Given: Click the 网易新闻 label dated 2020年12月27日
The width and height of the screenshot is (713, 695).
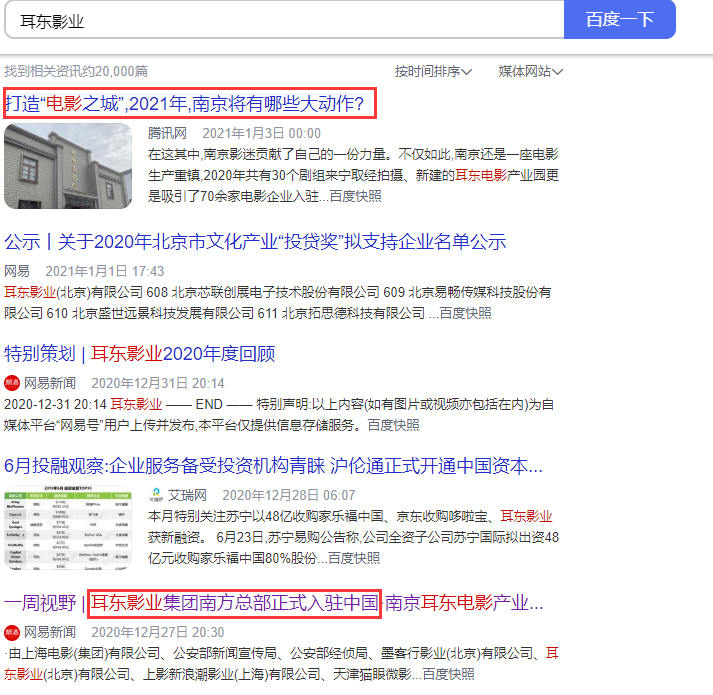Looking at the screenshot, I should pyautogui.click(x=50, y=632).
